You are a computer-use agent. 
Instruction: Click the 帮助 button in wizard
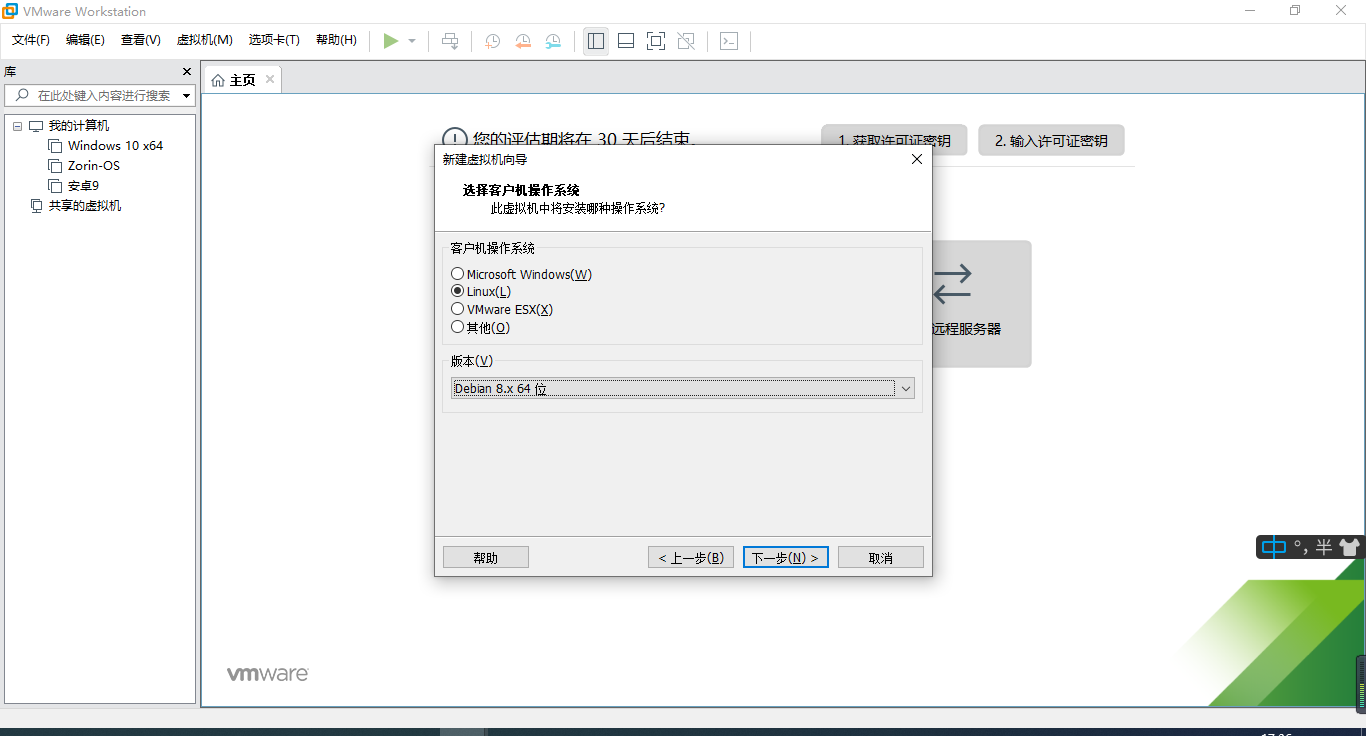(x=486, y=557)
